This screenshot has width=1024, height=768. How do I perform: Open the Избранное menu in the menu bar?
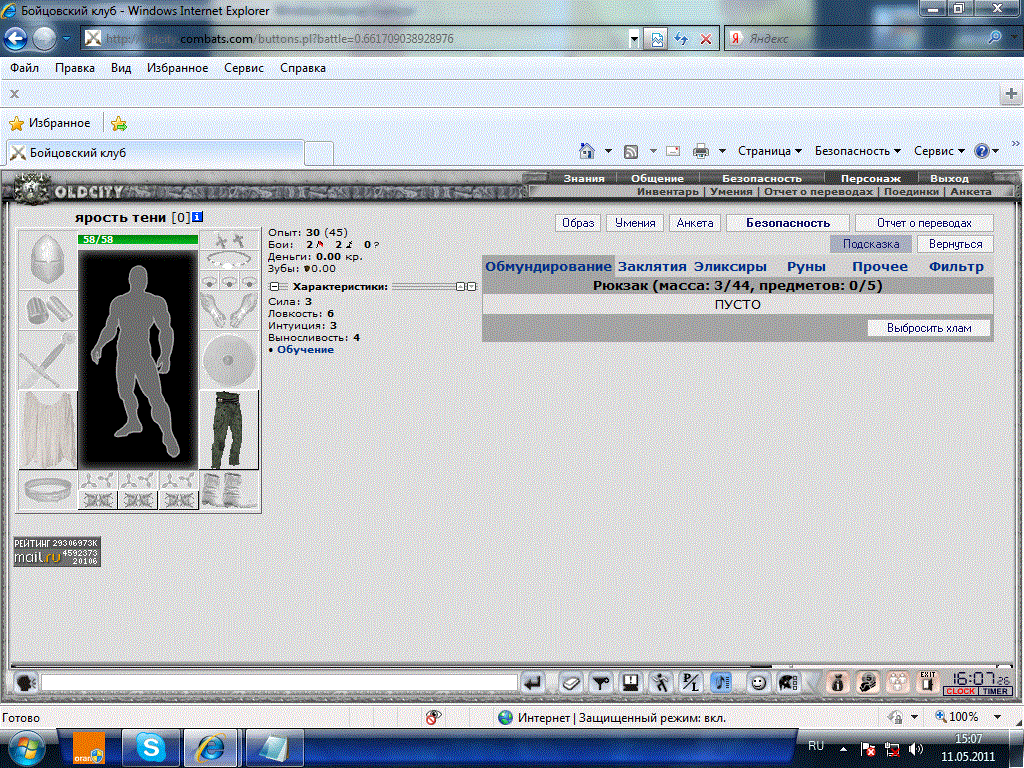(x=178, y=68)
